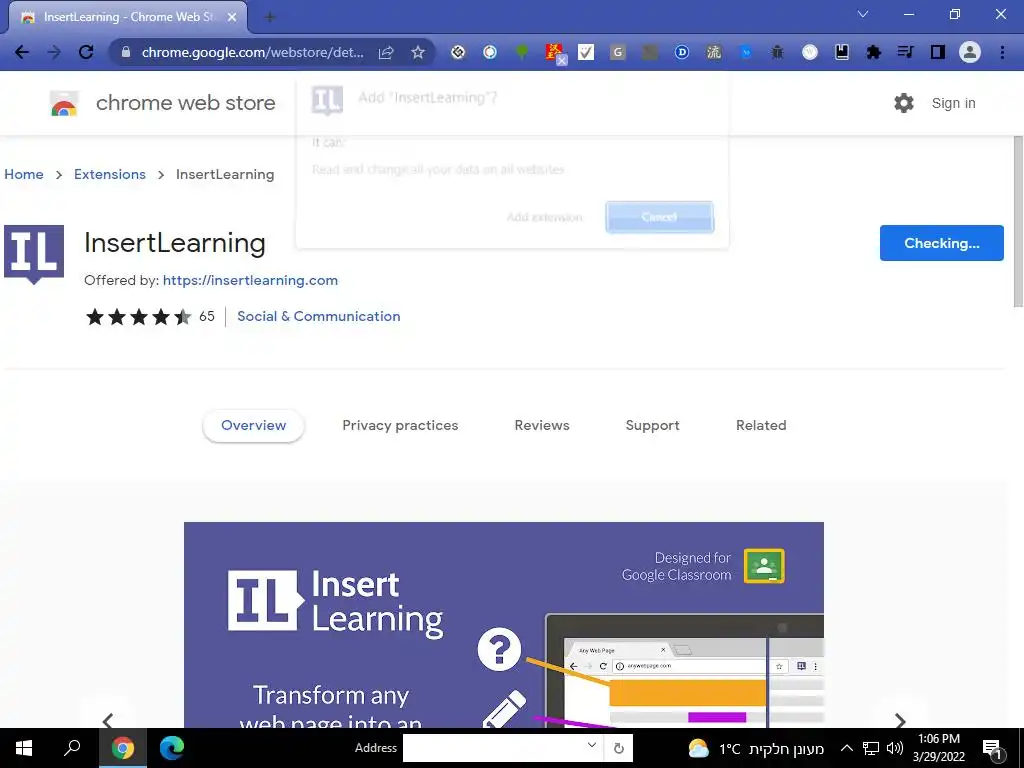Click the Chrome icon in the taskbar
Image resolution: width=1024 pixels, height=768 pixels.
(122, 748)
